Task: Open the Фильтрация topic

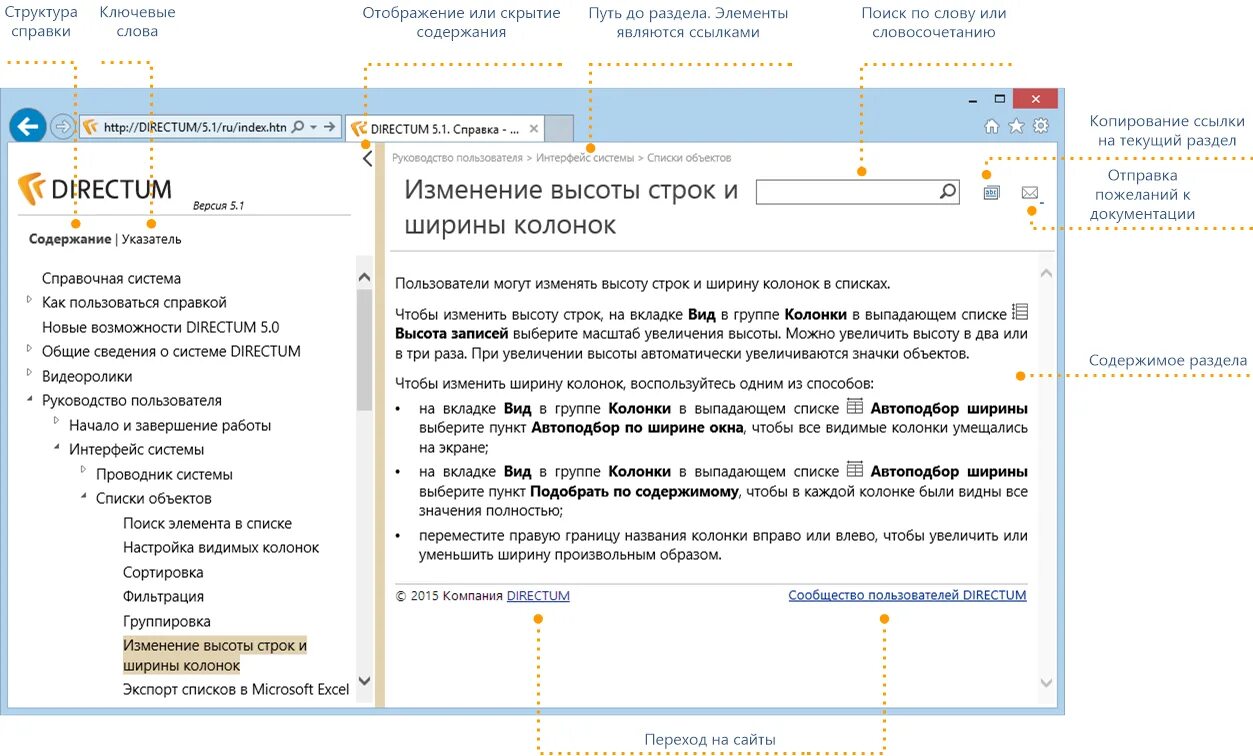Action: pos(163,597)
